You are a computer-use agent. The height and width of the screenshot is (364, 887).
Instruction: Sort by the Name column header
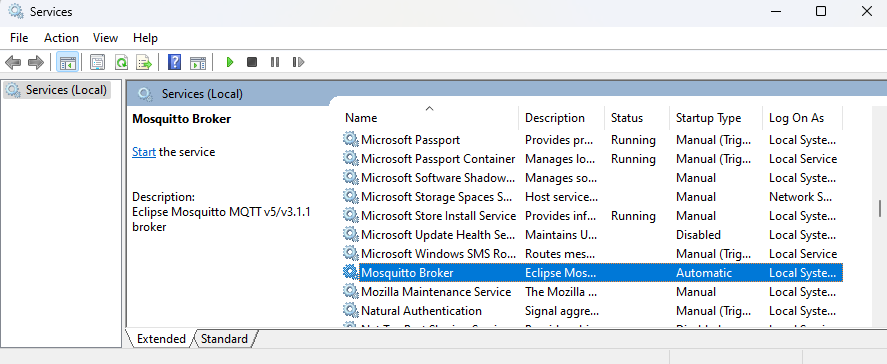(x=429, y=118)
